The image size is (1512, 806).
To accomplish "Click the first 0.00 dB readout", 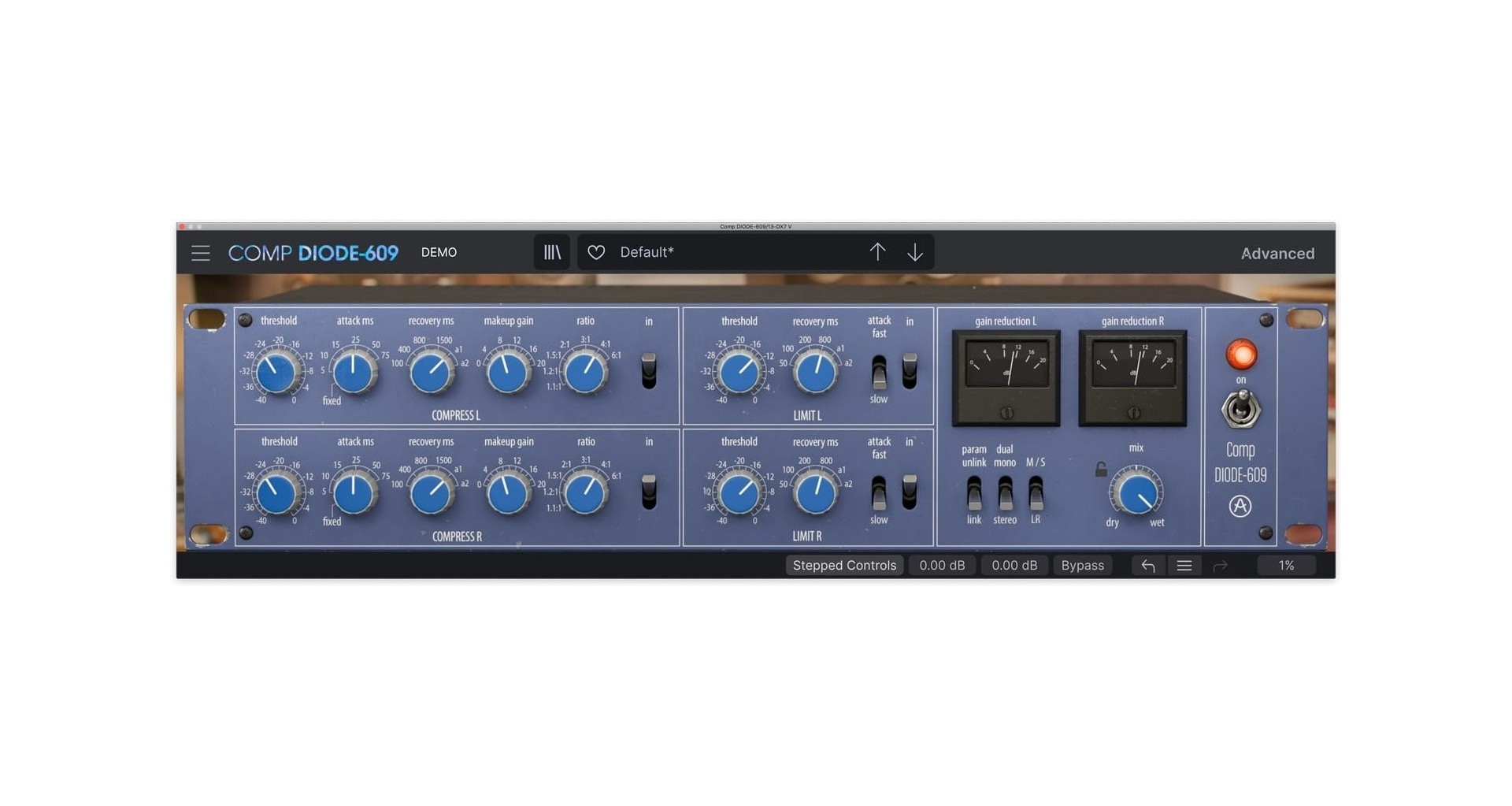I will [x=942, y=566].
